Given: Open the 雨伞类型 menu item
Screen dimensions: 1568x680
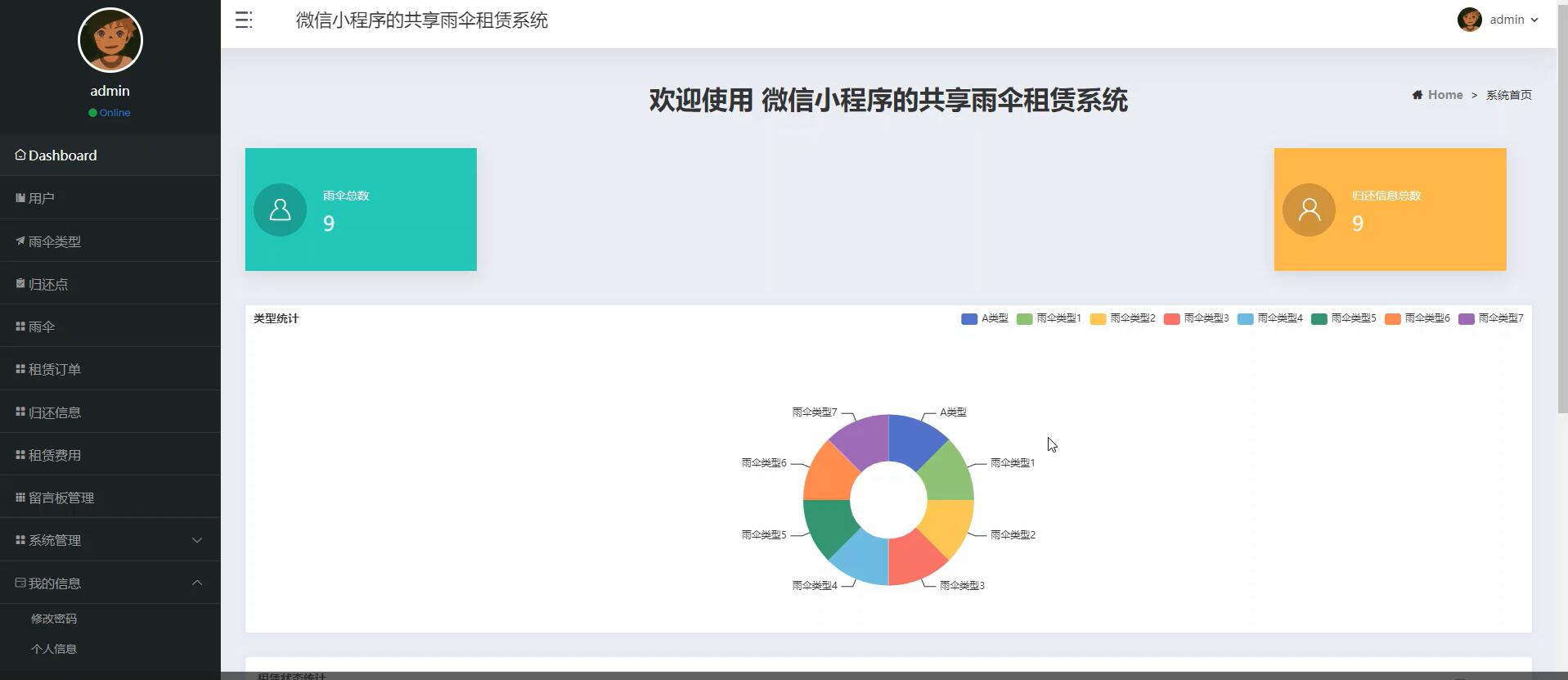Looking at the screenshot, I should pos(110,241).
